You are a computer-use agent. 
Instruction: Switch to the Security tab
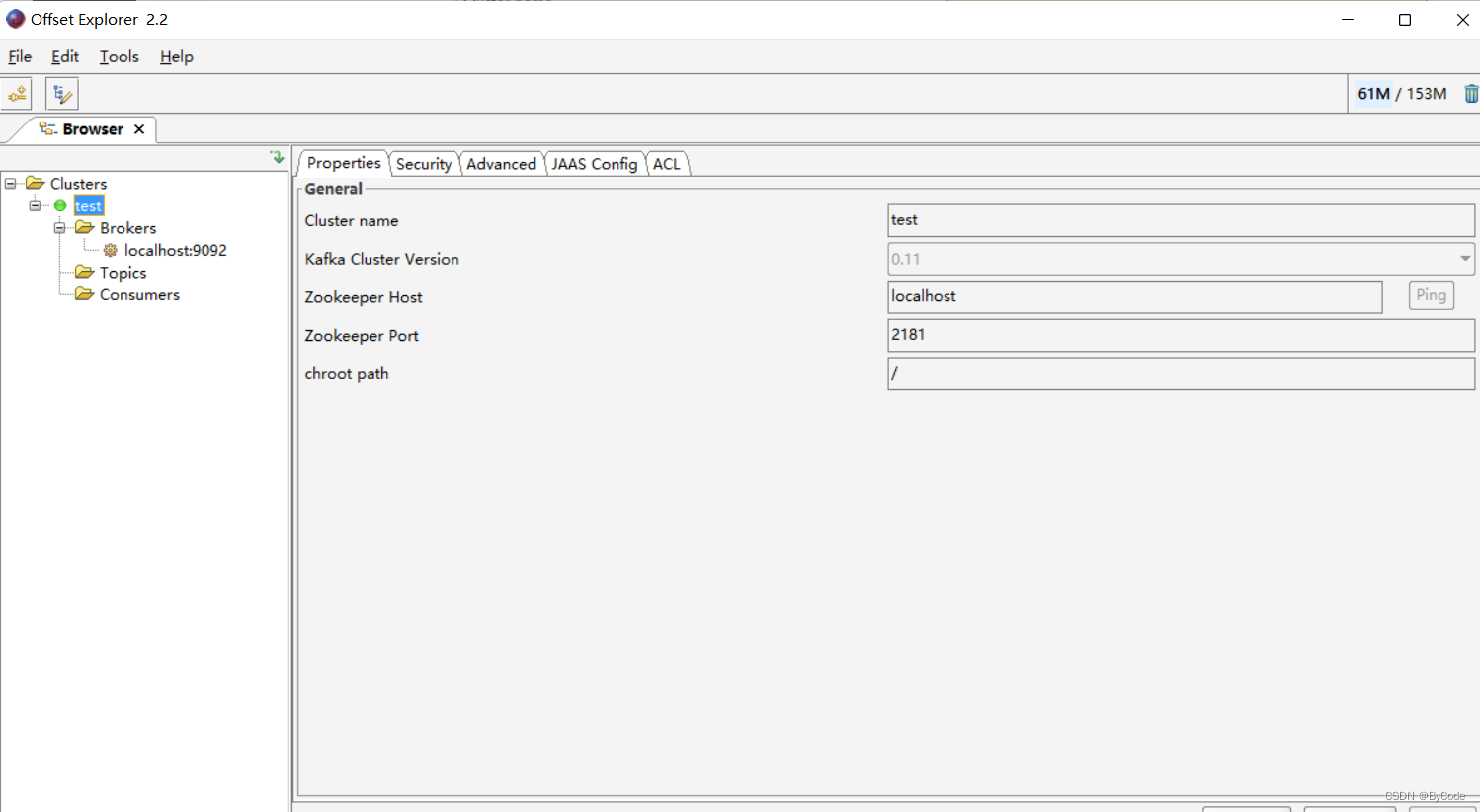pos(424,164)
